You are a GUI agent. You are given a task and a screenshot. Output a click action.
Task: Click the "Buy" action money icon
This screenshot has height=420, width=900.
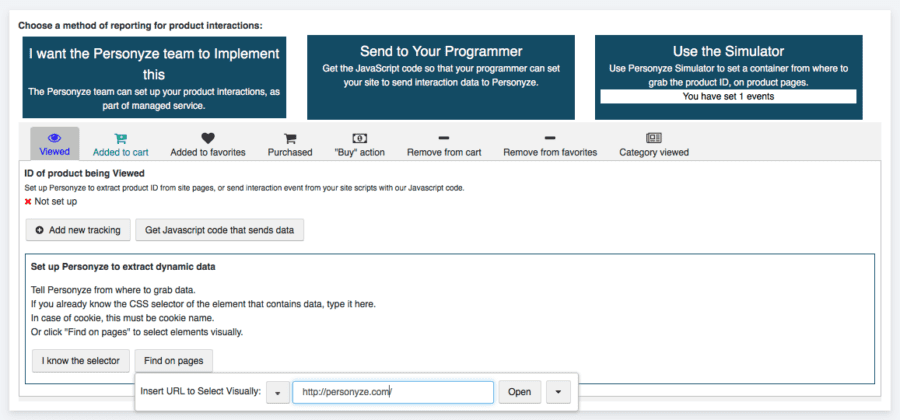[360, 138]
